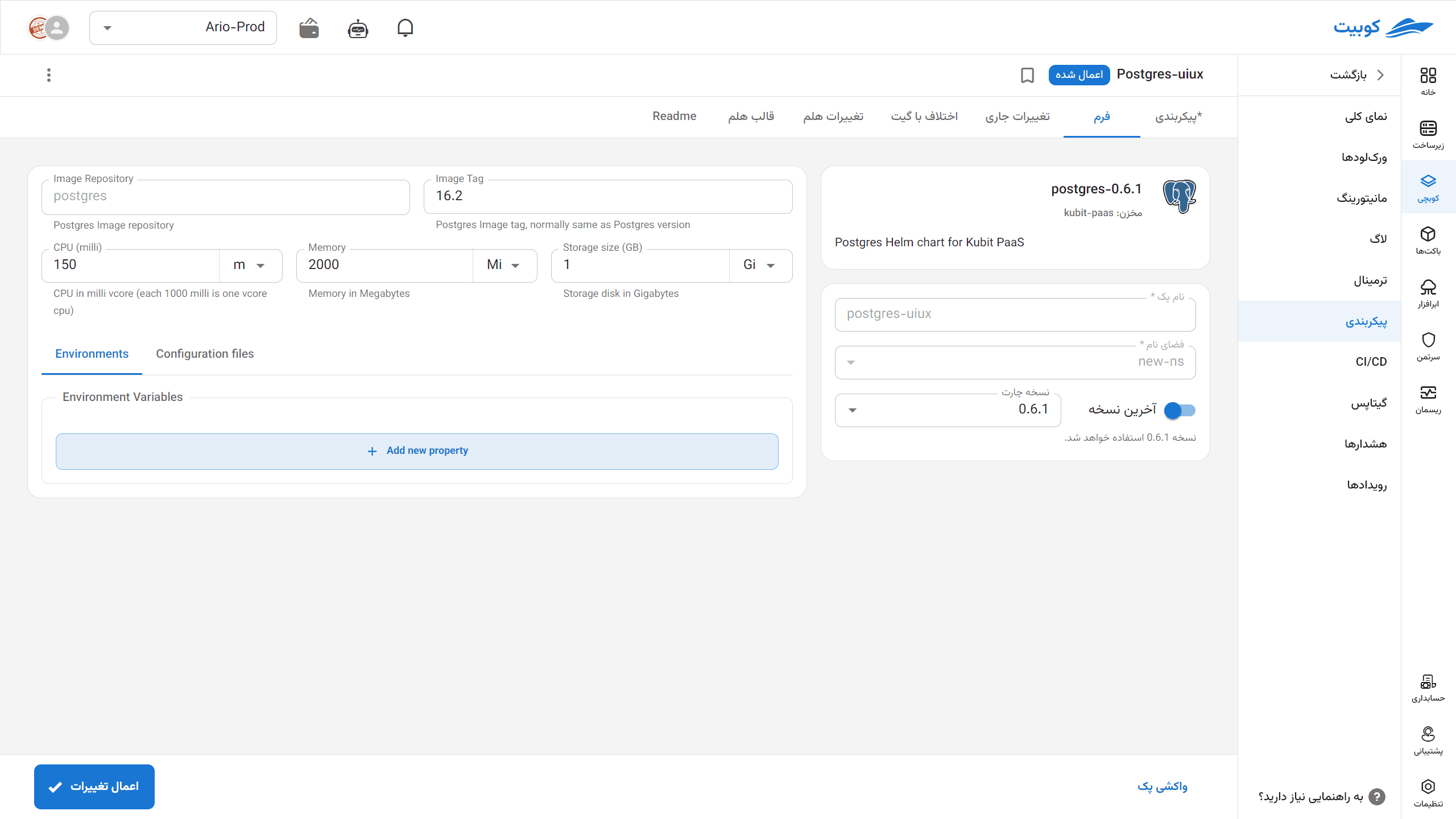
Task: Click the Memory value field 2000
Action: point(384,265)
